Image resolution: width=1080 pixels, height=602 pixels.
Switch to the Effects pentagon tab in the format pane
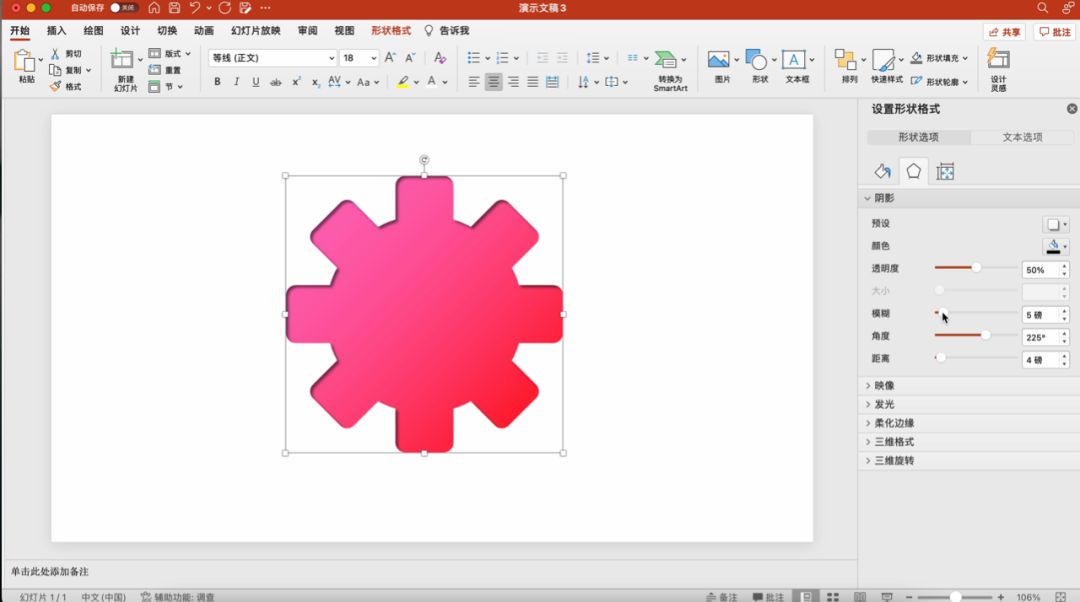tap(913, 172)
